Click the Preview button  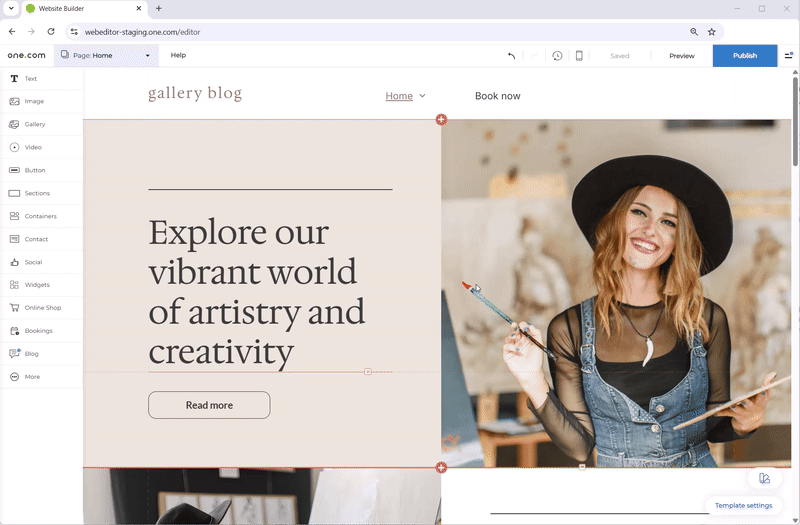coord(681,56)
